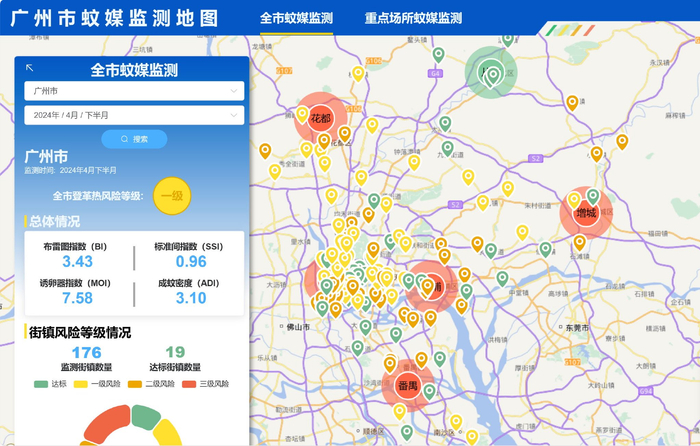Click the green segment of donut chart
Screen dimensions: 700x446
tap(146, 417)
